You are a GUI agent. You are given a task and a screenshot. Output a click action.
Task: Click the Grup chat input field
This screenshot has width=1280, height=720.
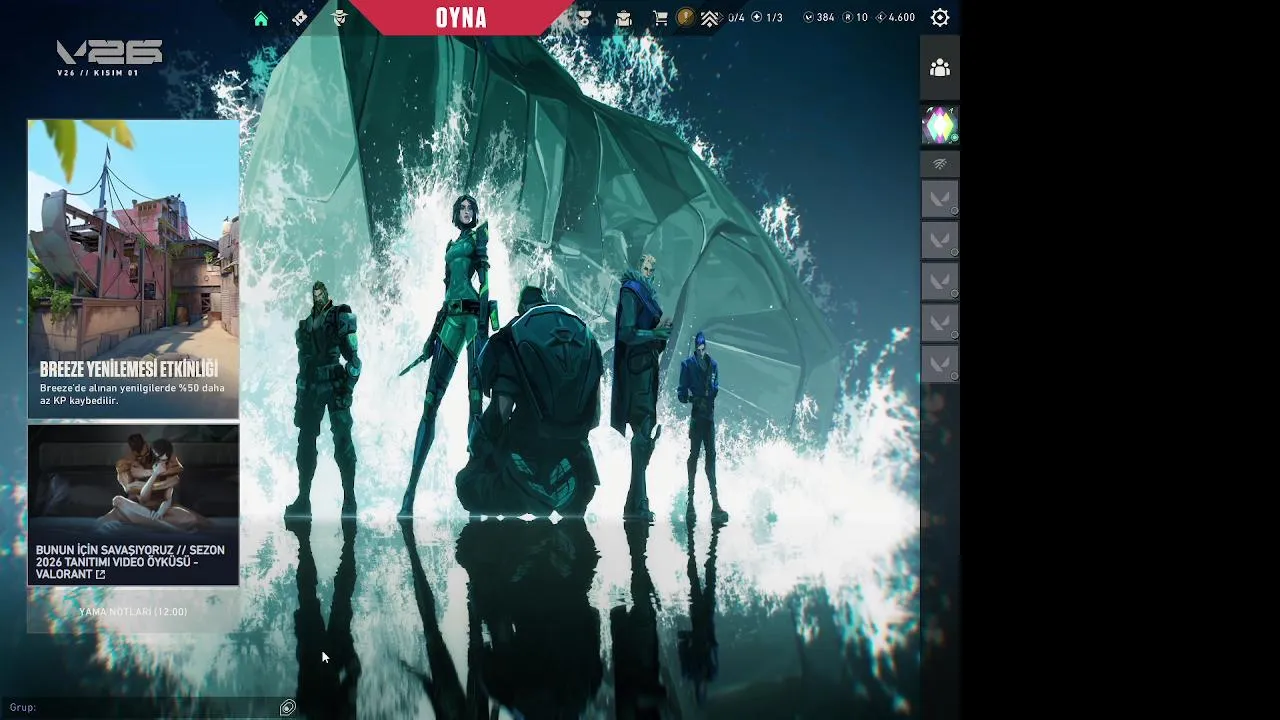(140, 707)
